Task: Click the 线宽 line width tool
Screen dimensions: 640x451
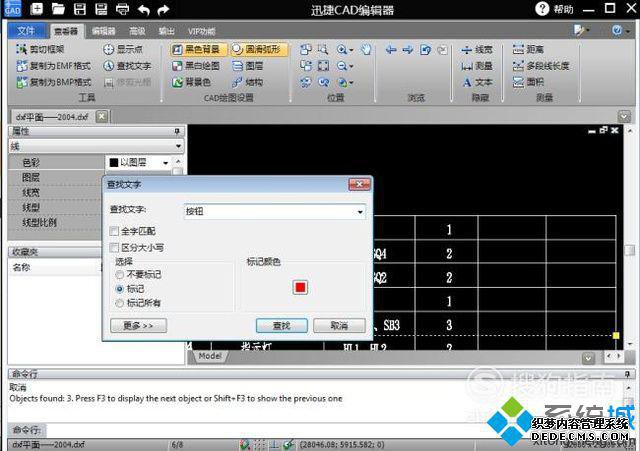Action: coord(477,50)
